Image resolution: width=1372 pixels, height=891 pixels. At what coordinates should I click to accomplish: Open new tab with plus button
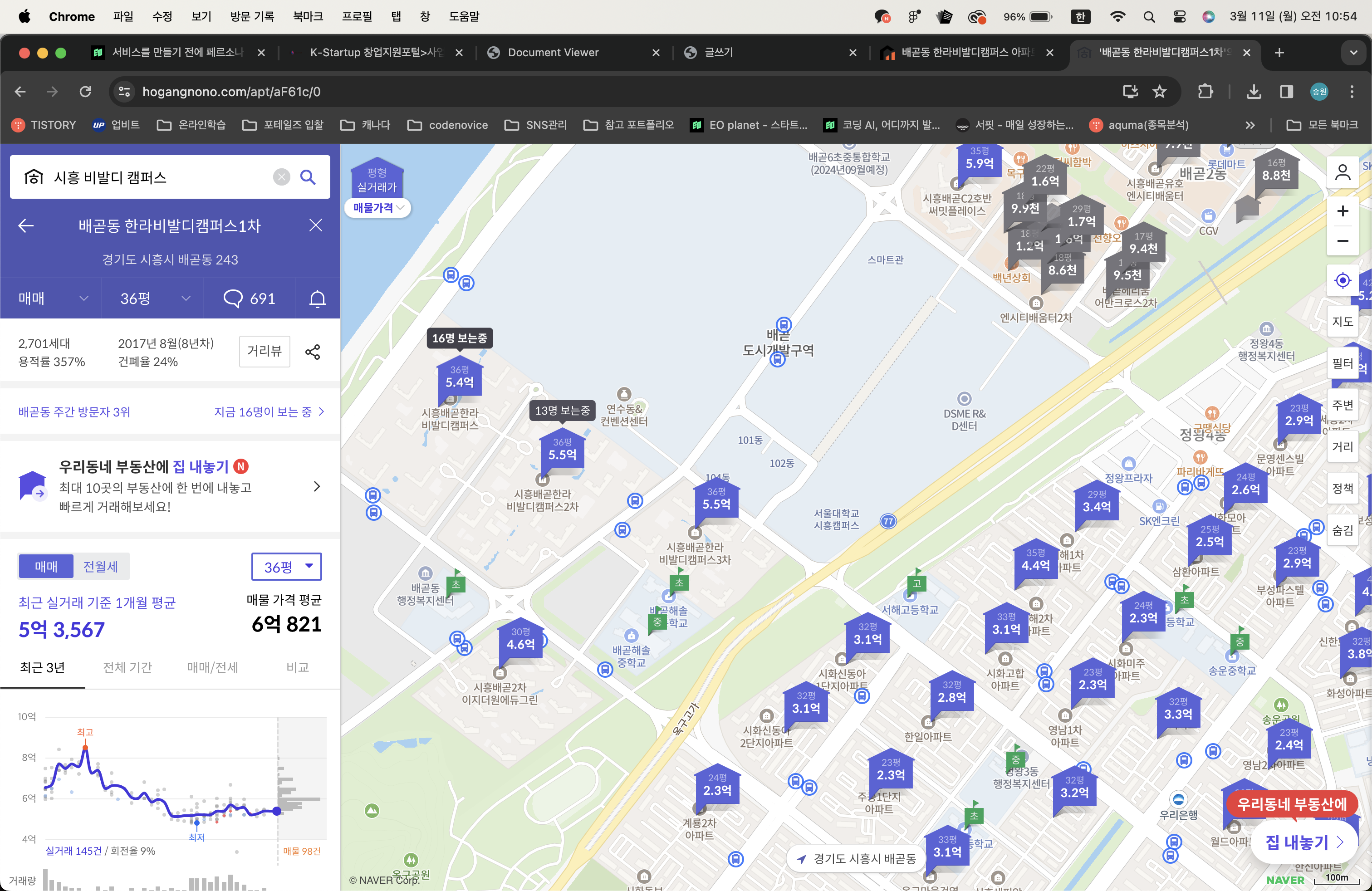point(1279,53)
